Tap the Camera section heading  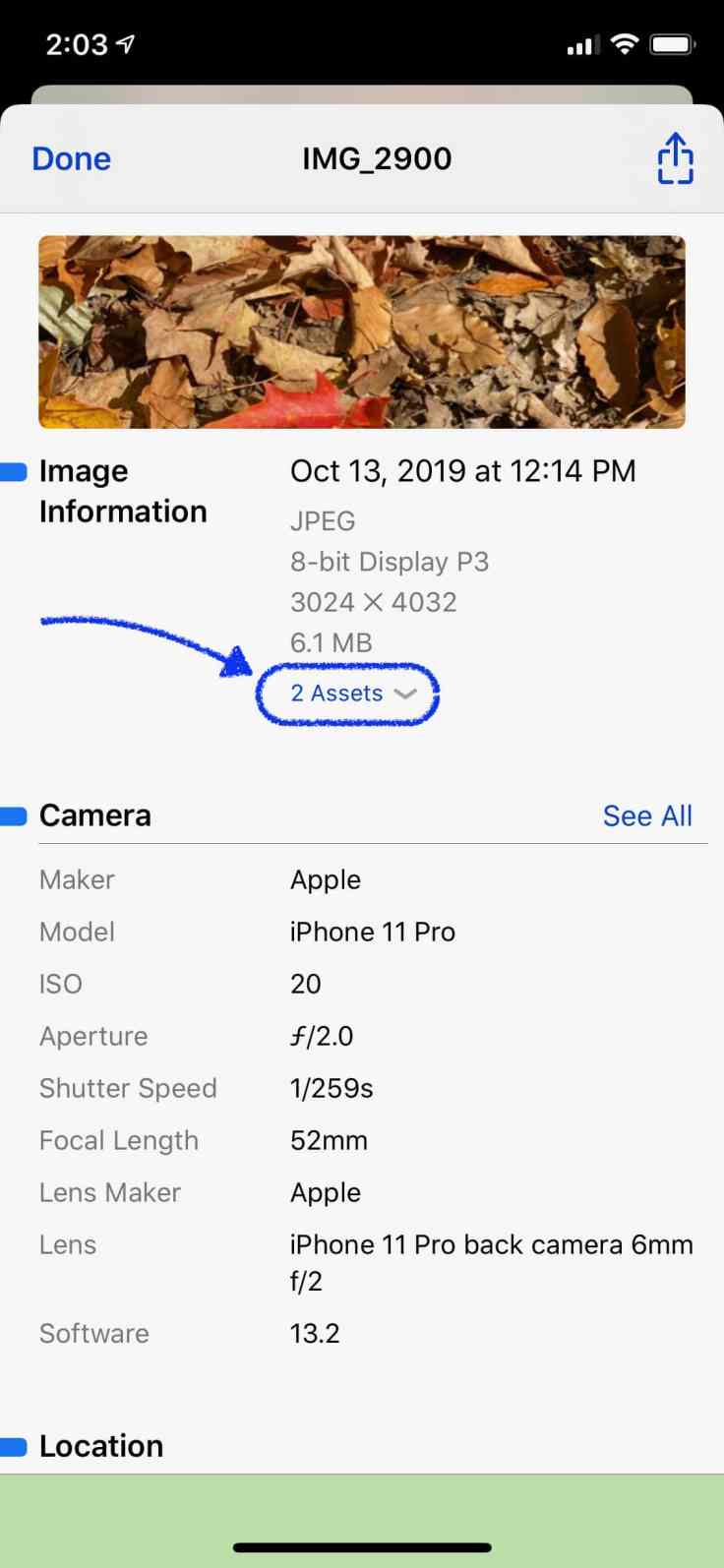[x=94, y=814]
